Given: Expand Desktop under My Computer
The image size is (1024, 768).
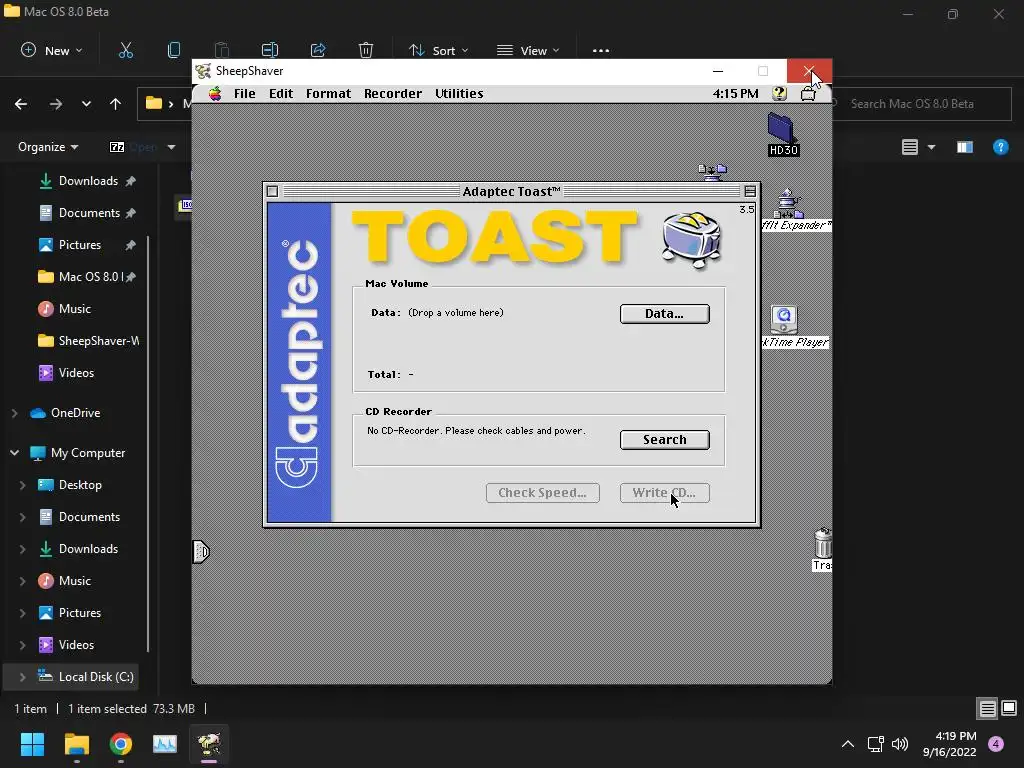Looking at the screenshot, I should pyautogui.click(x=22, y=485).
